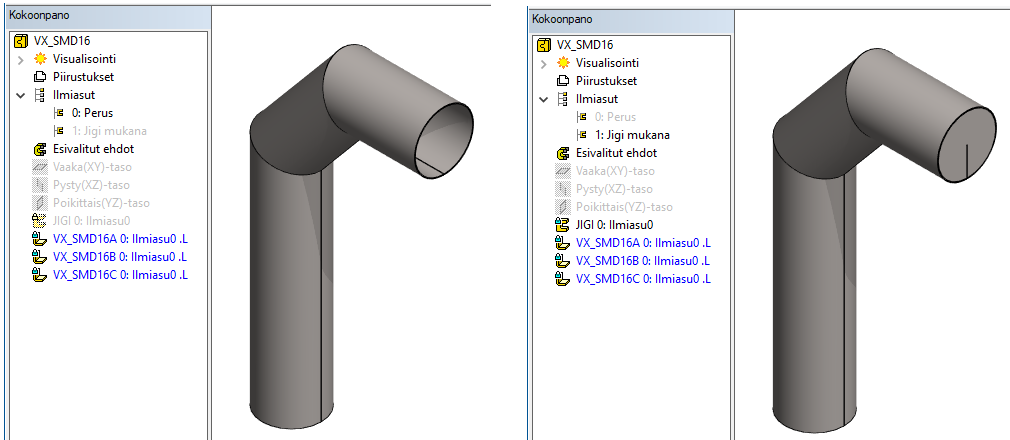Collapse the Ilmiasut node in right tree
This screenshot has width=1010, height=440.
tap(544, 100)
